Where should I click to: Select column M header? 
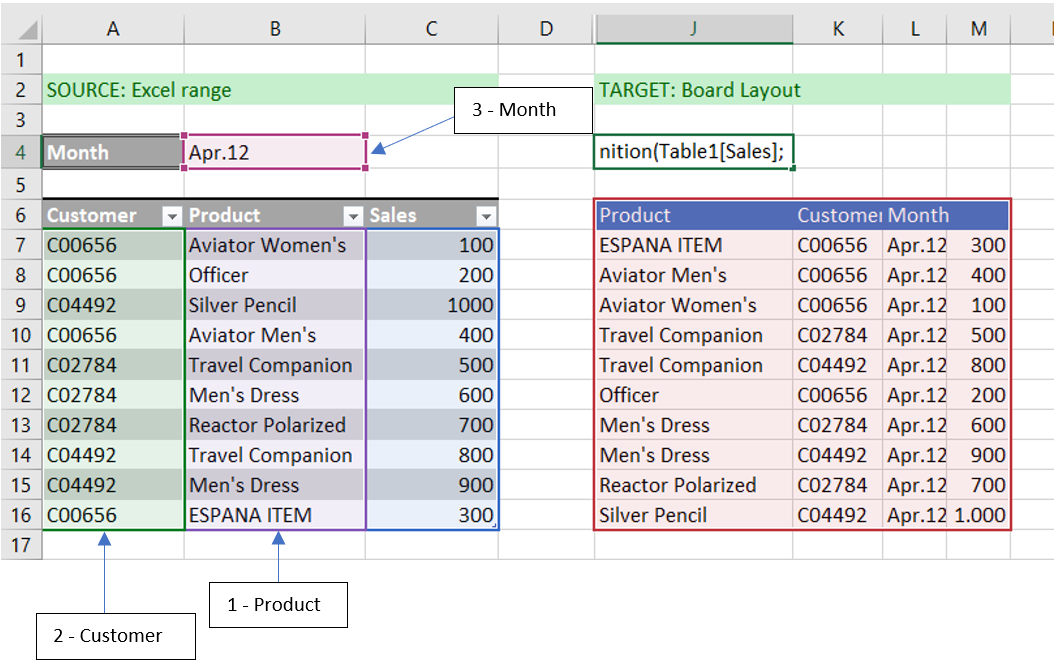pos(978,29)
